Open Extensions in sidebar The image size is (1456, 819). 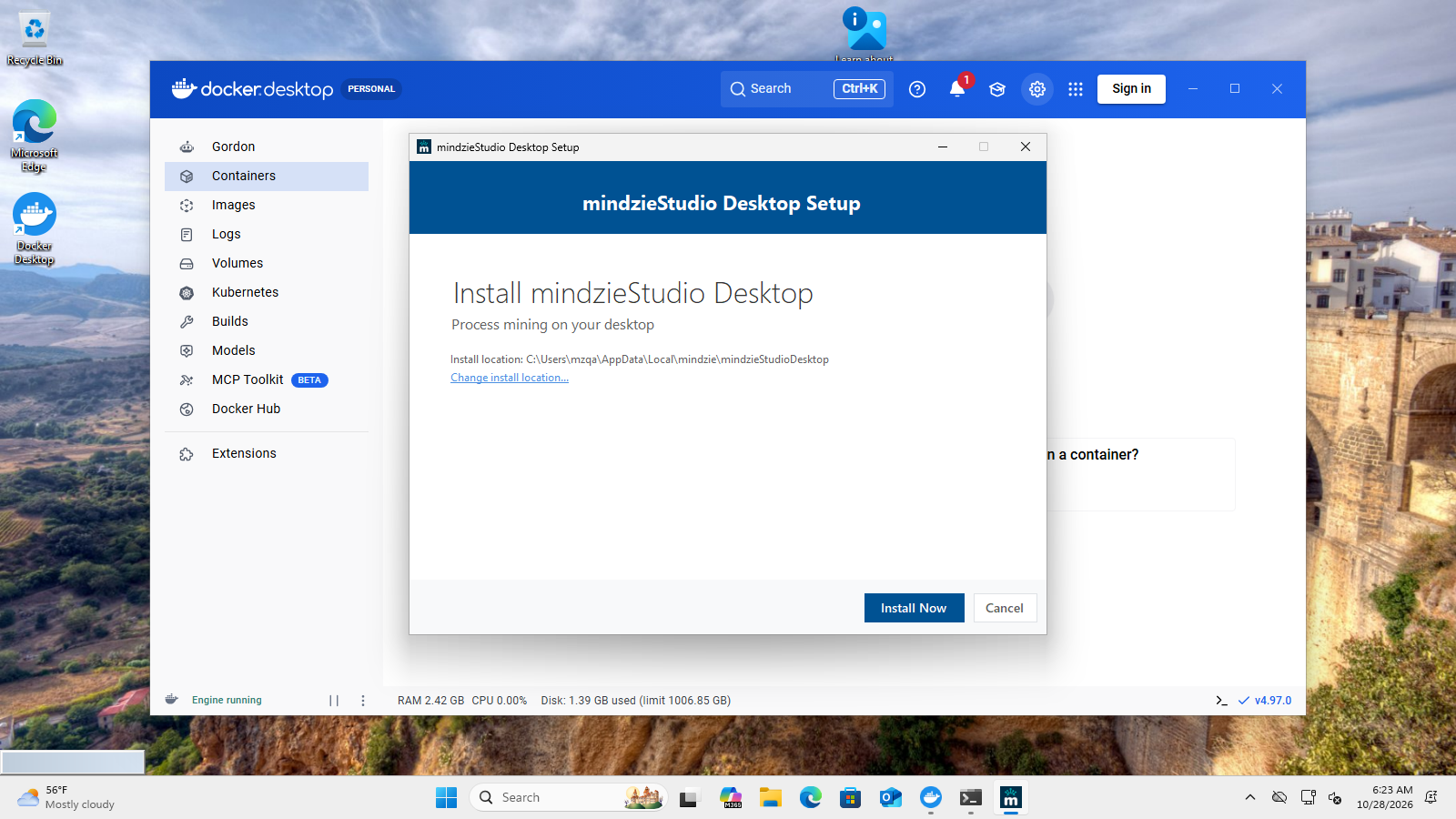tap(267, 453)
